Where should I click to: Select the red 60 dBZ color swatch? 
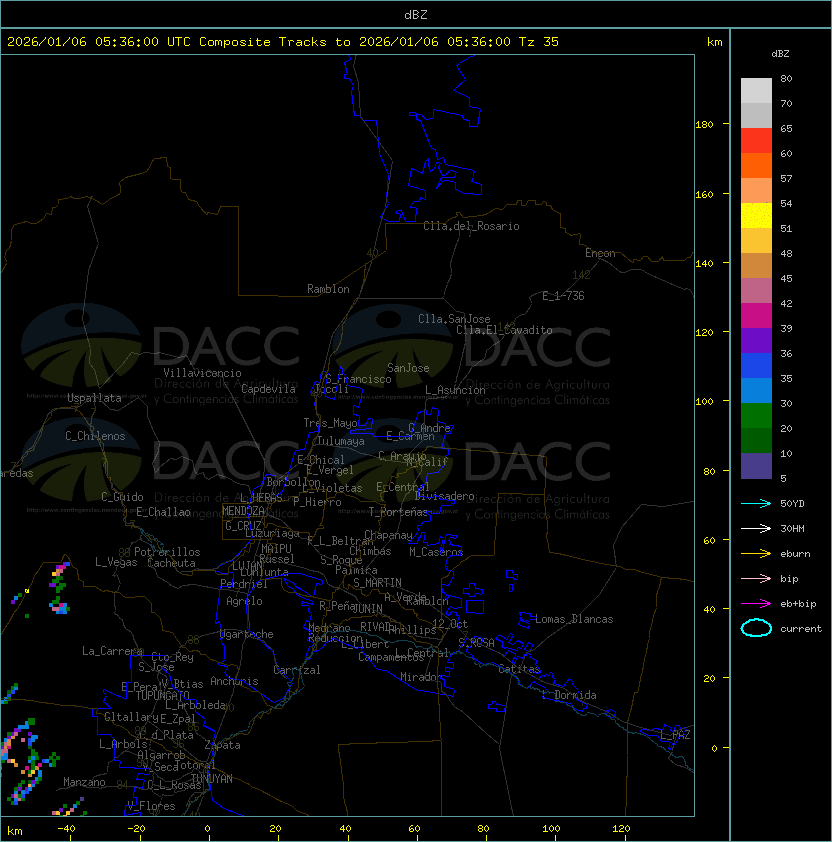click(x=756, y=141)
